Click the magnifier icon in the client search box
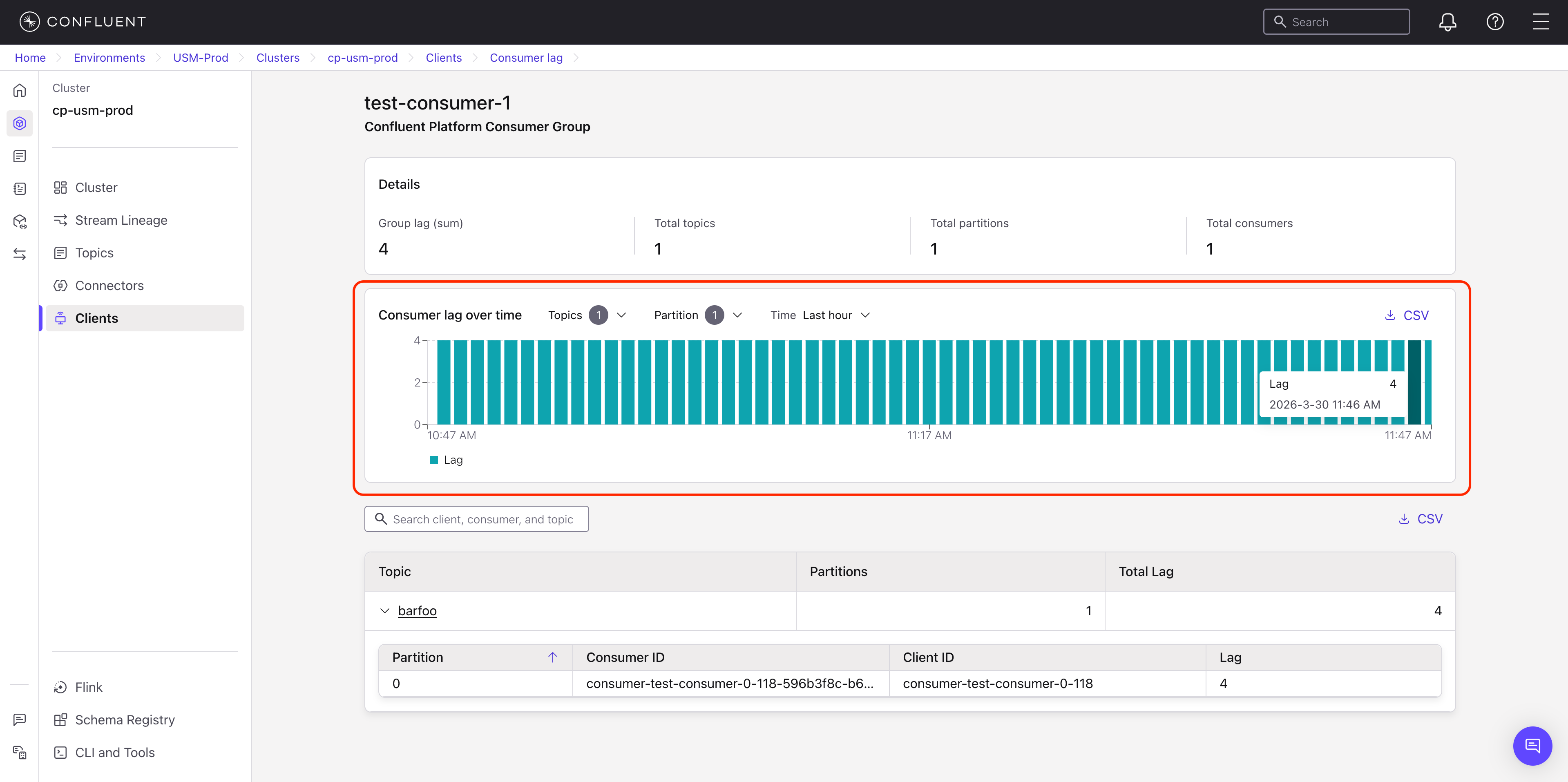This screenshot has width=1568, height=782. coord(381,518)
